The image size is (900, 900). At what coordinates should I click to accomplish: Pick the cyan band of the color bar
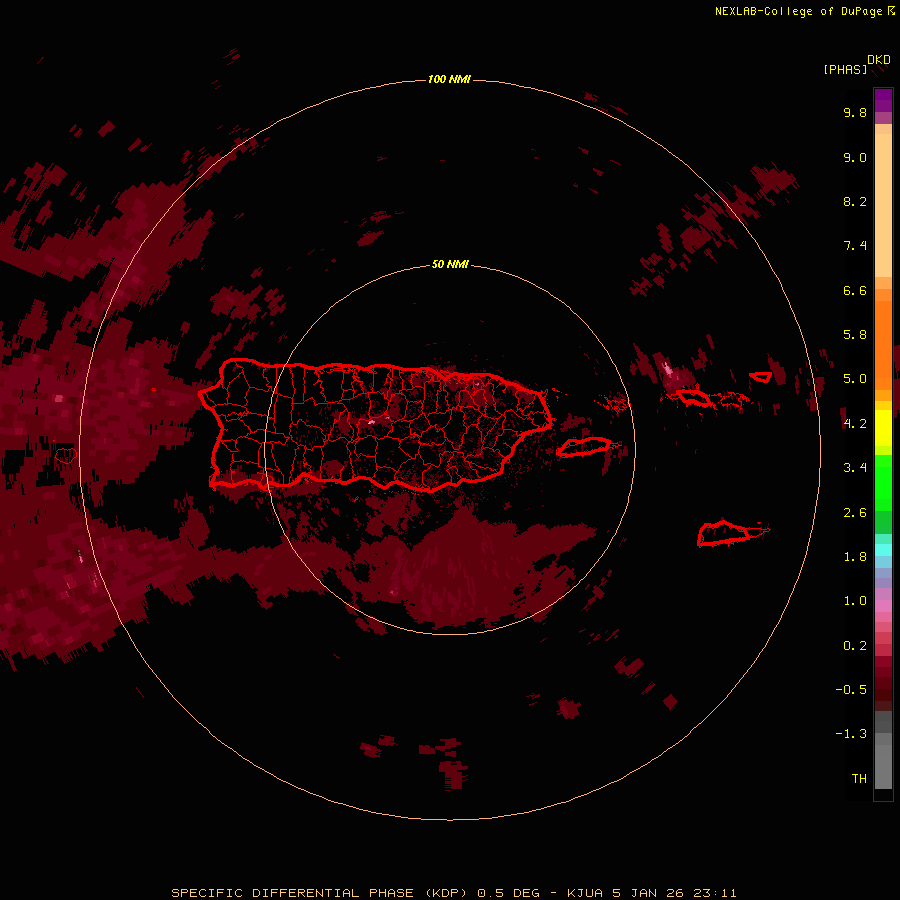click(883, 550)
